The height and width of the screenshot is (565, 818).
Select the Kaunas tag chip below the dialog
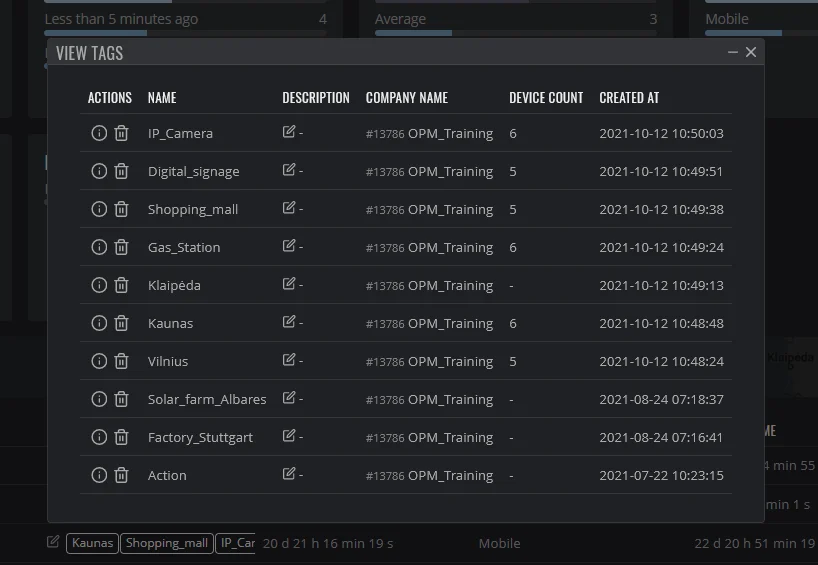coord(92,543)
